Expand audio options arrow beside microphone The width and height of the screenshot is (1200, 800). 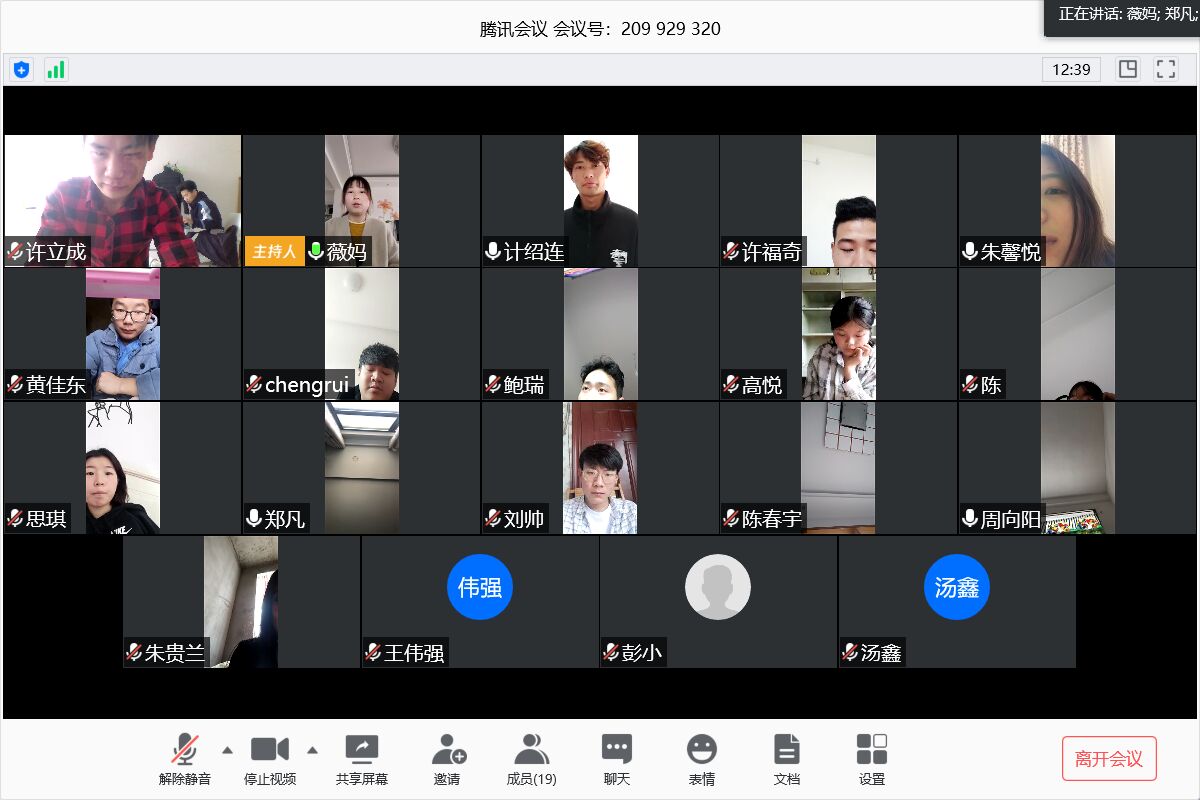click(x=227, y=749)
